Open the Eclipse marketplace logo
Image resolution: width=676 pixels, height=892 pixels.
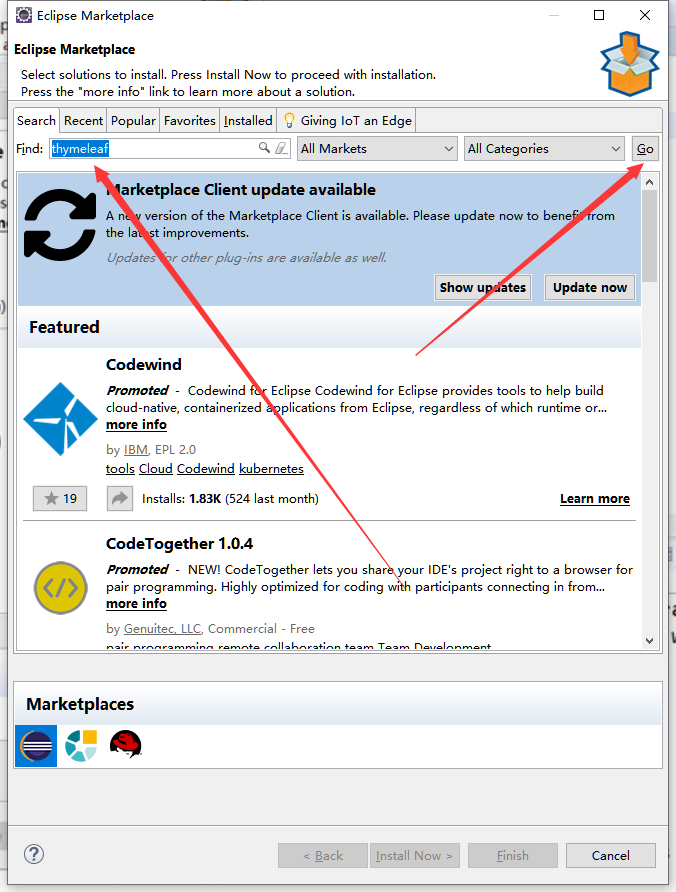point(36,746)
